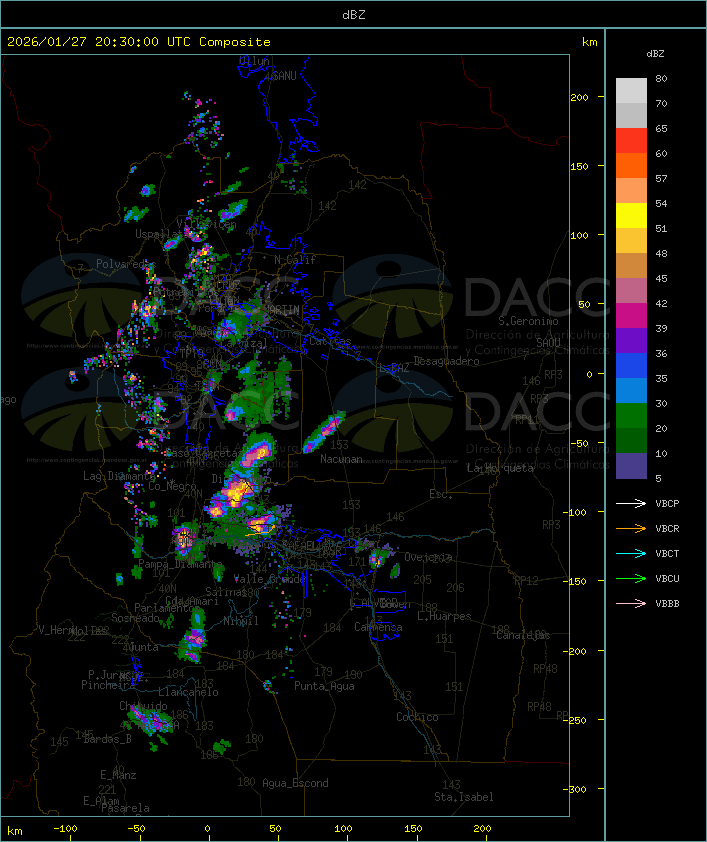Click the Pasarela place label
The image size is (707, 842).
(x=125, y=808)
